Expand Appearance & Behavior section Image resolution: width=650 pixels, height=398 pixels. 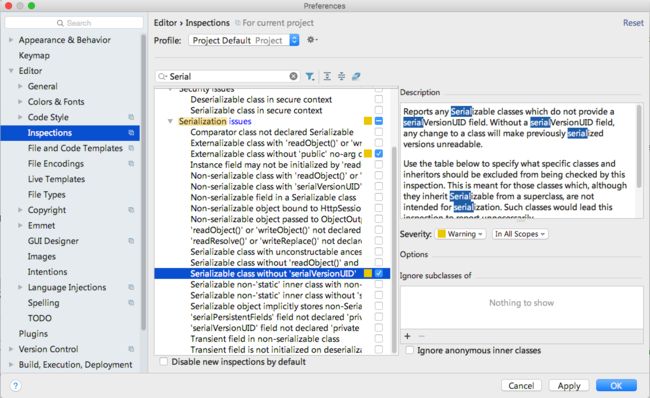[11, 40]
